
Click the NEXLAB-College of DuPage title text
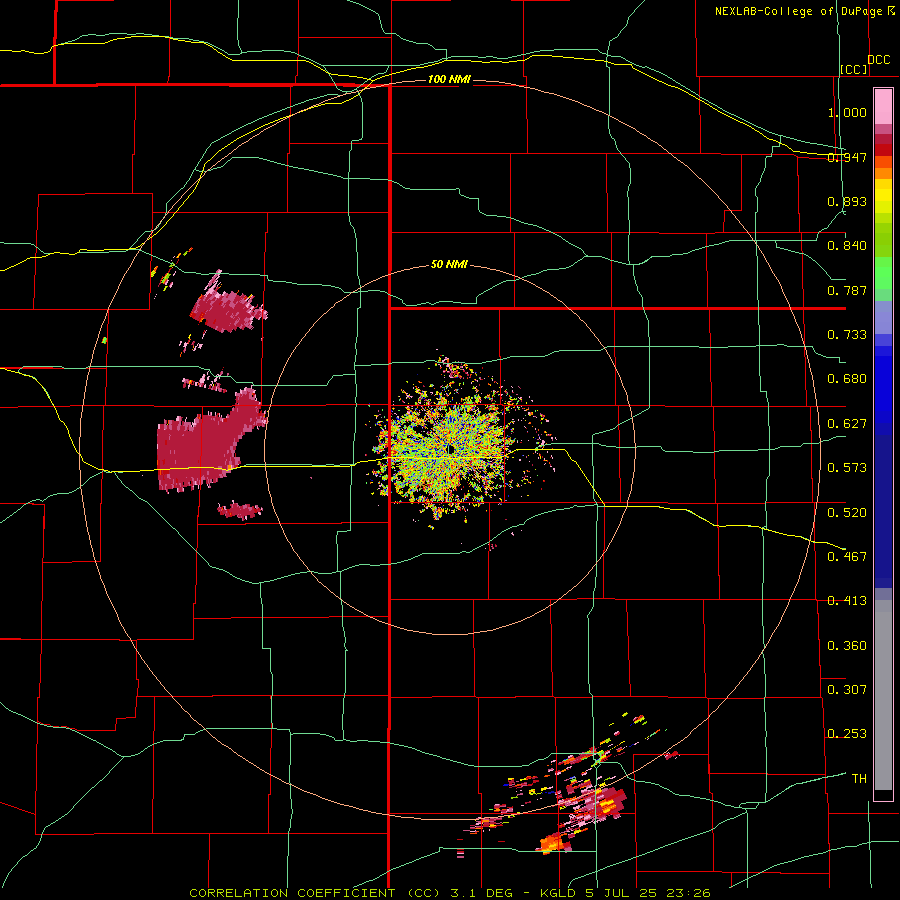[800, 11]
